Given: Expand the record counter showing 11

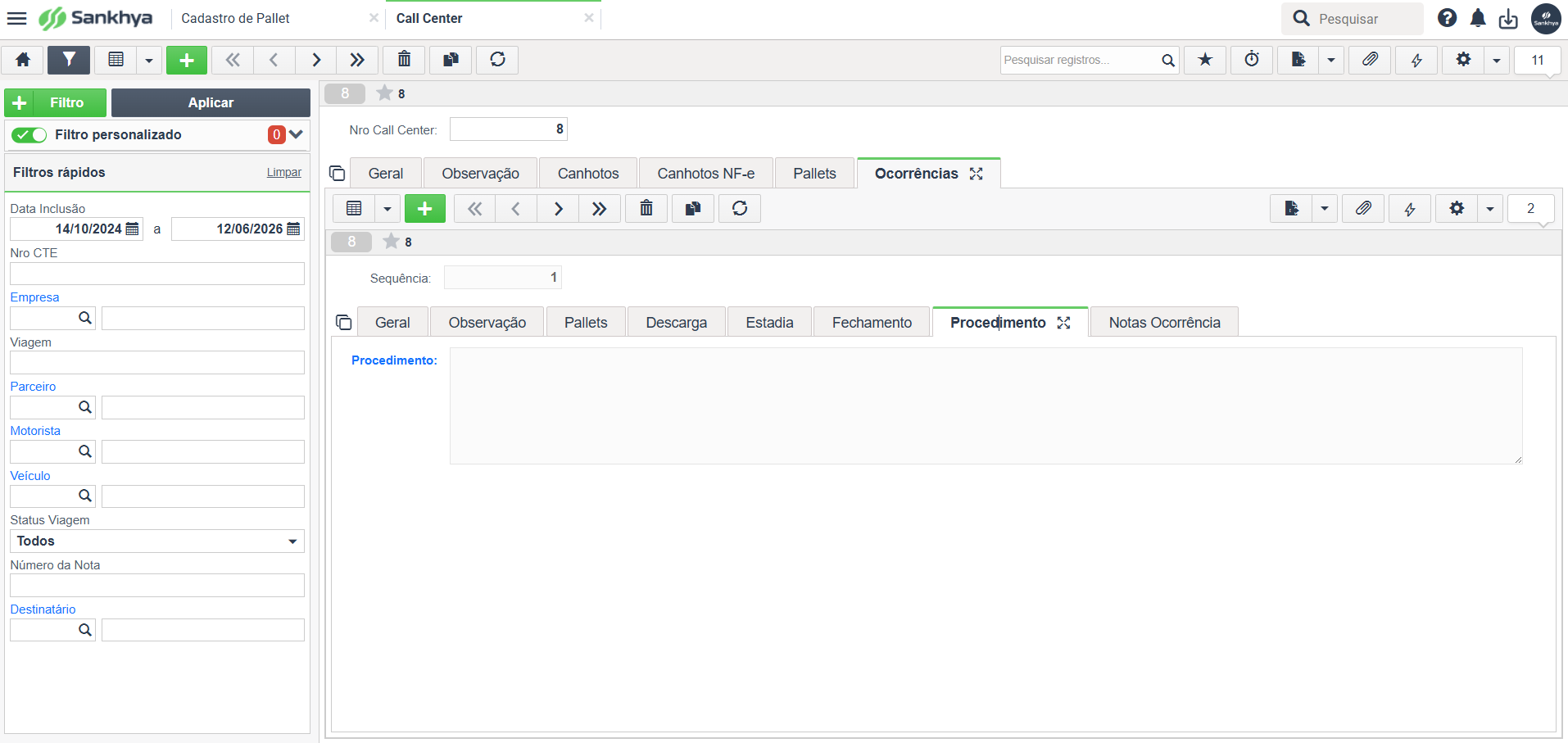Looking at the screenshot, I should point(1537,61).
